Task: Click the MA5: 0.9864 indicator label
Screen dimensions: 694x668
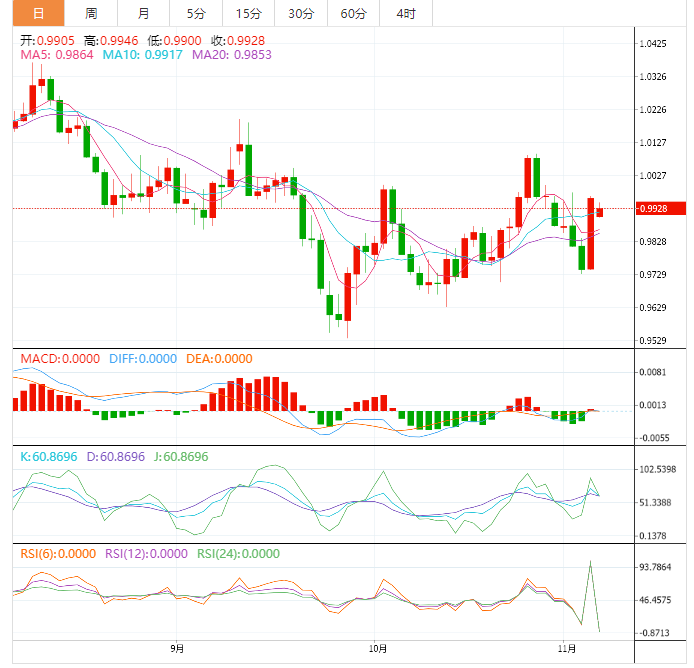Action: 57,55
